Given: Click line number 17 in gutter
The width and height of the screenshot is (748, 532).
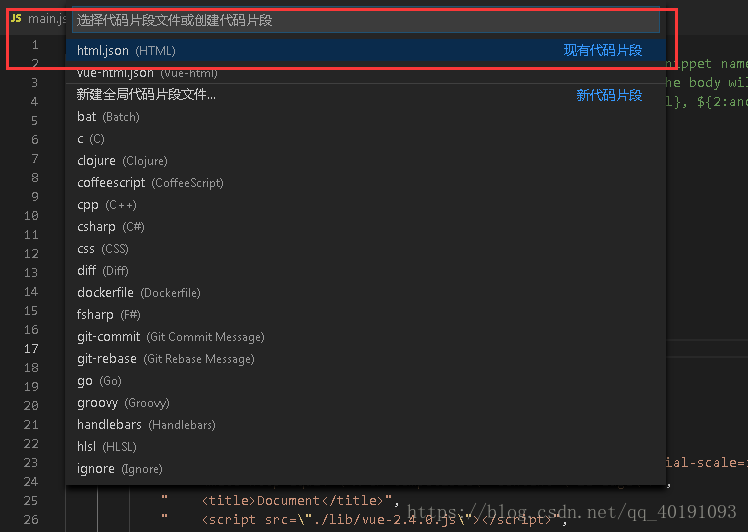Looking at the screenshot, I should (x=31, y=349).
